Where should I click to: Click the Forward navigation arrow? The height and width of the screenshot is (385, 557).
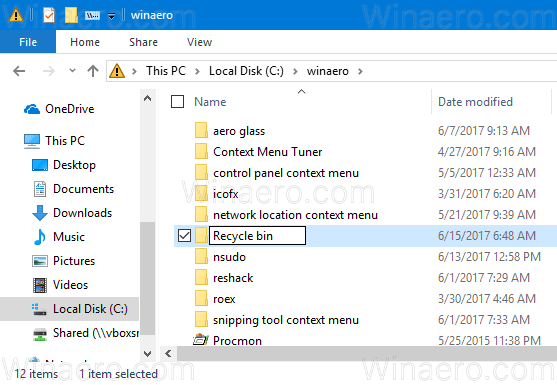[49, 71]
